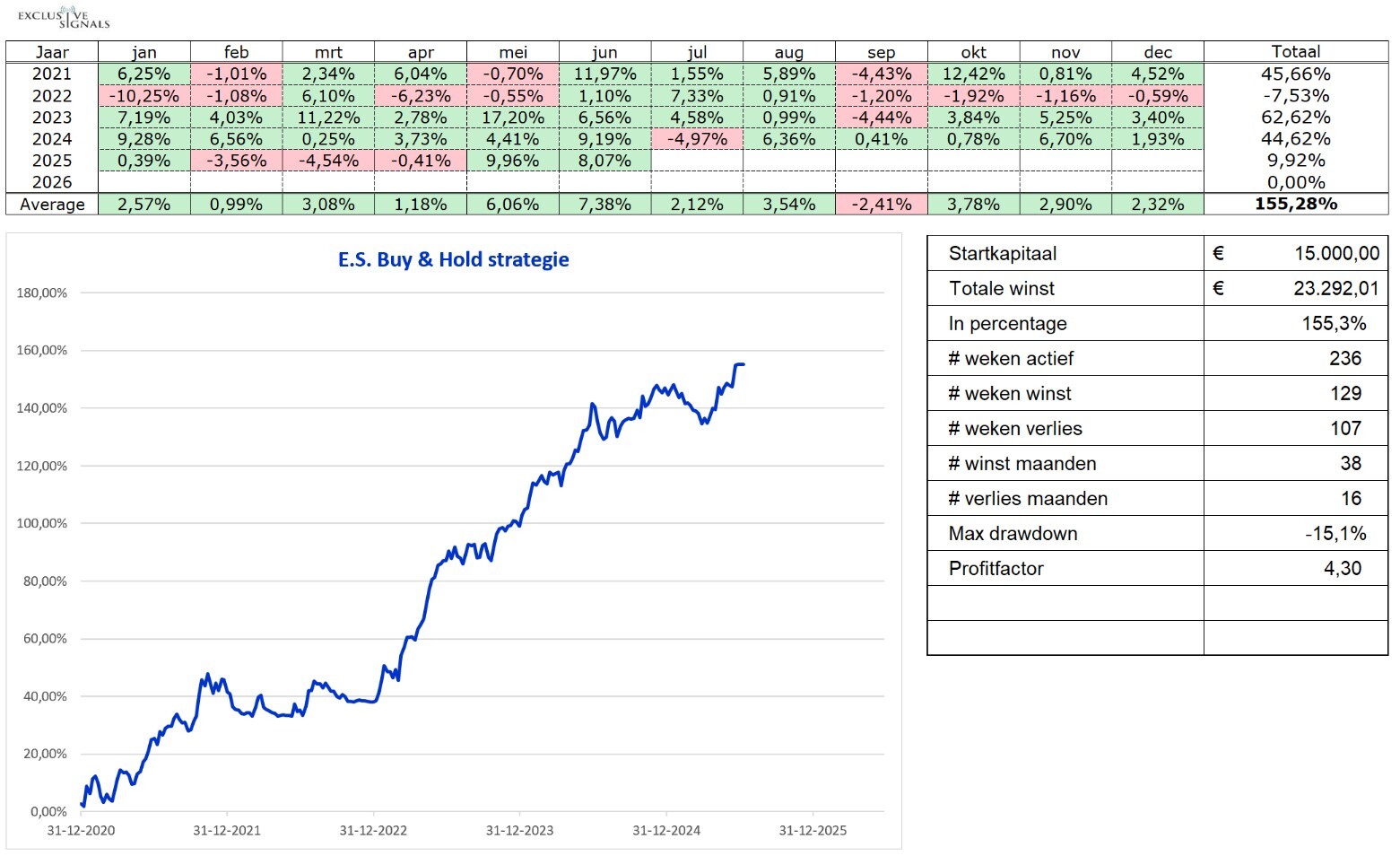The image size is (1400, 856).
Task: Select the 2023 mei cell showing 17,20%
Action: click(x=513, y=118)
